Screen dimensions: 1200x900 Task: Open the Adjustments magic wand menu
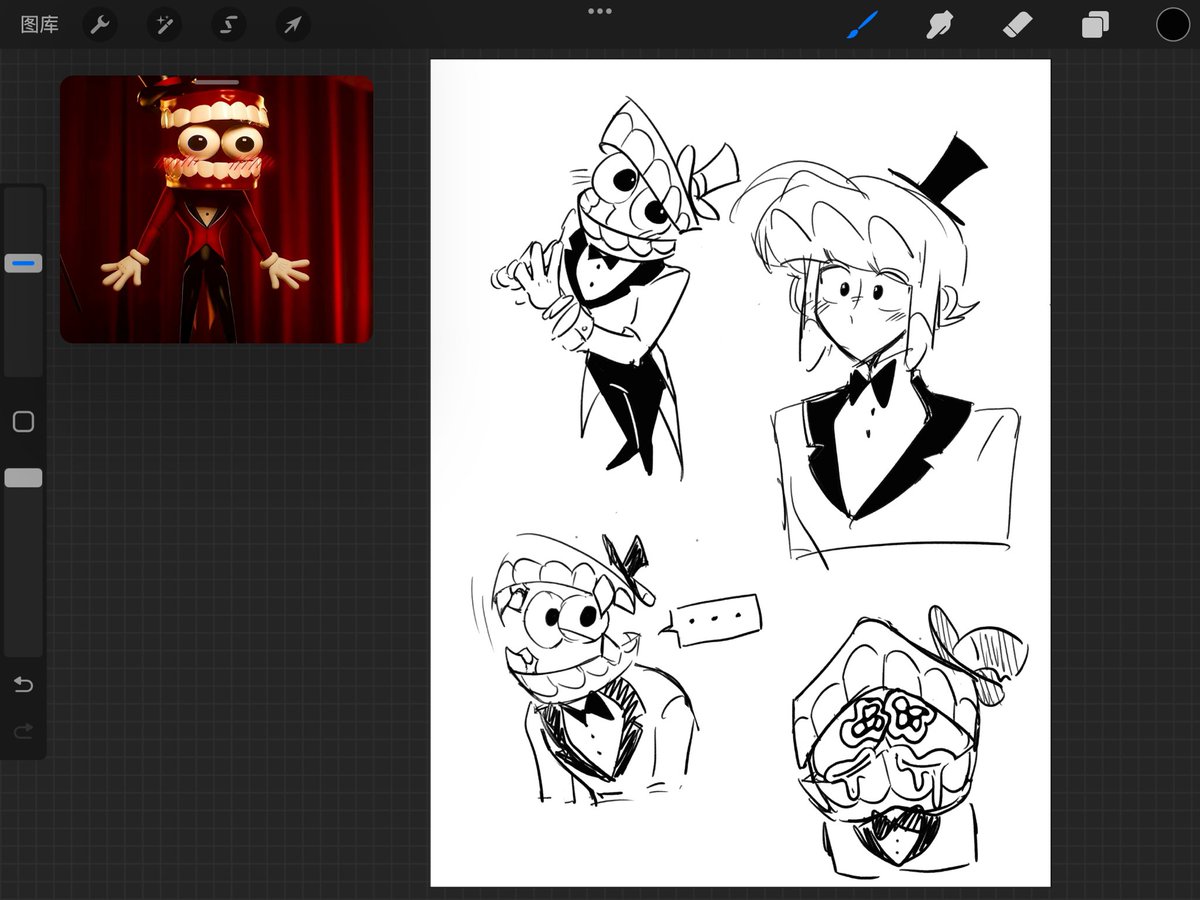click(163, 24)
